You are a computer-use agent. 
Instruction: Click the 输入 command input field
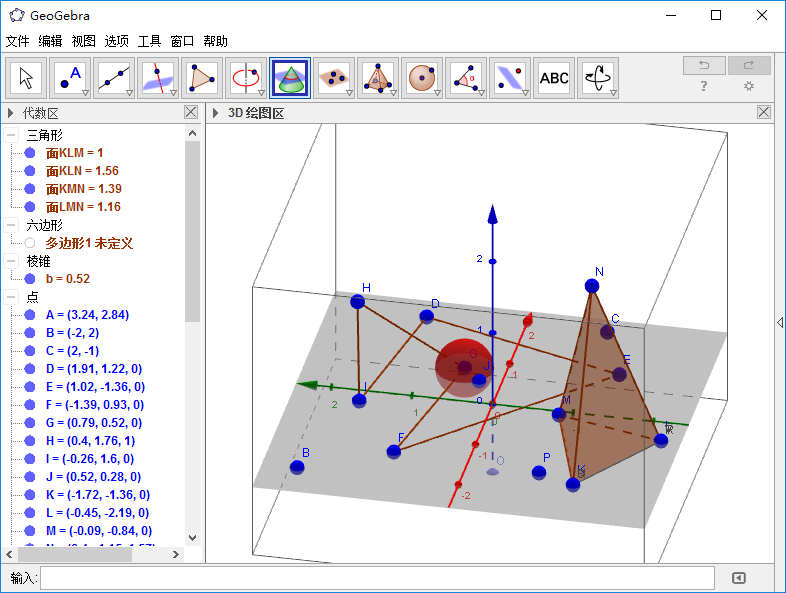pyautogui.click(x=377, y=578)
